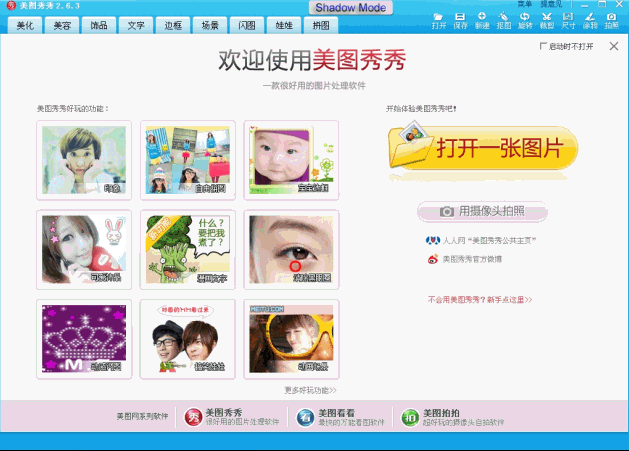Click the blue 看 logo in footer

pos(305,417)
